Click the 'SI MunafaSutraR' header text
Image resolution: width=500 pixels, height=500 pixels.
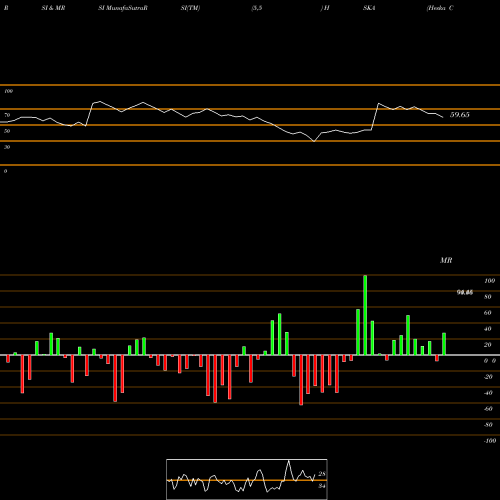[123, 8]
